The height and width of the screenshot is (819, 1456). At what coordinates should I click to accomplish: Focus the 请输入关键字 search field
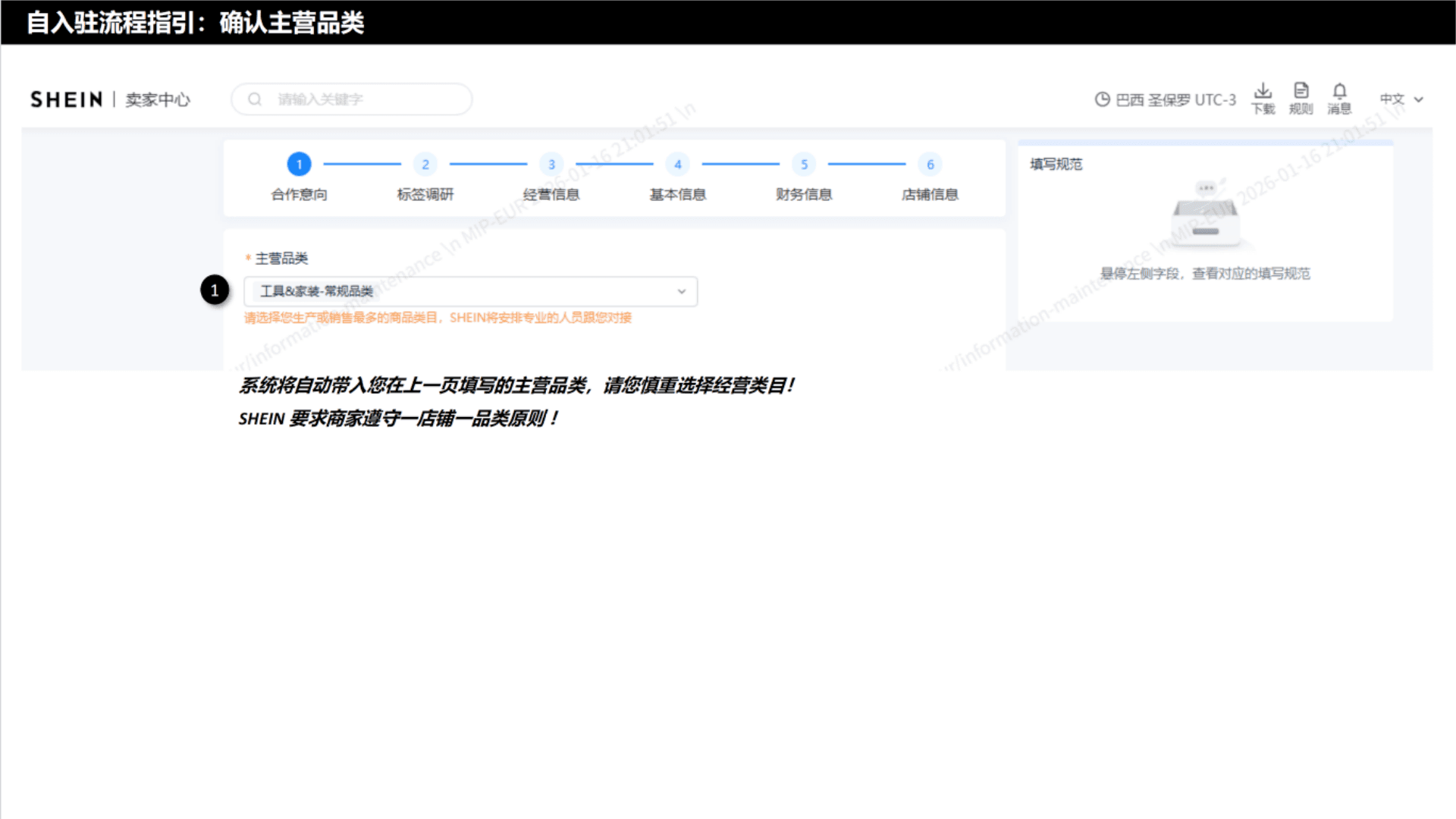[x=352, y=99]
